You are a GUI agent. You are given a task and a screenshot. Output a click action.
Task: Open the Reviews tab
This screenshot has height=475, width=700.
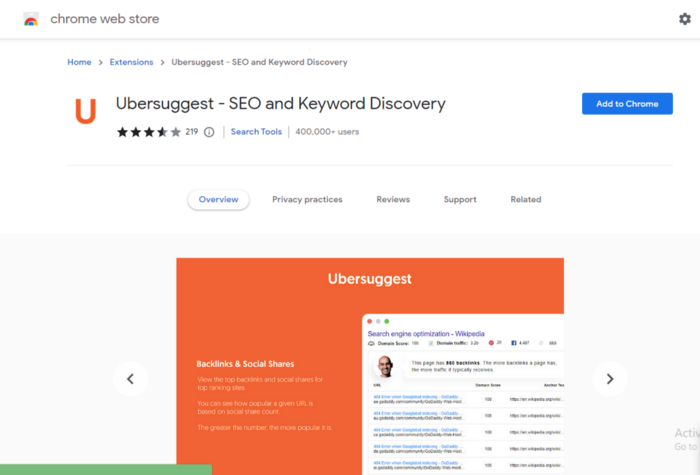click(x=393, y=200)
